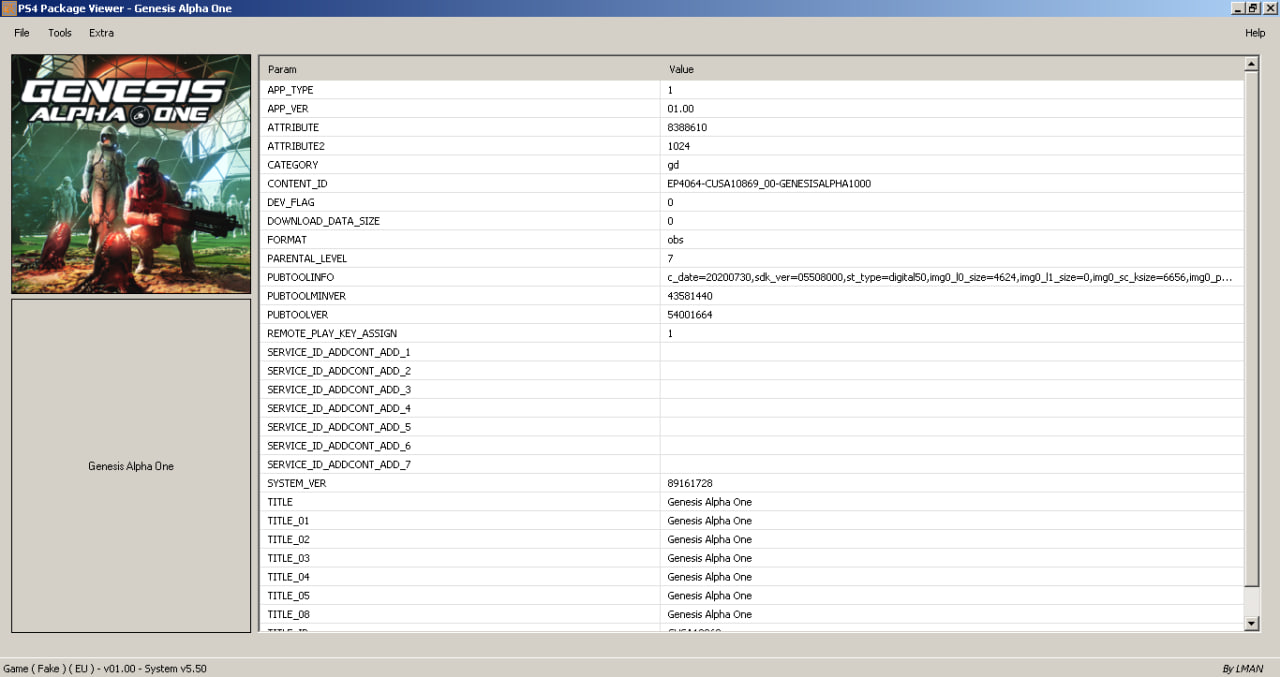Select the ATTRIBUTE2 parameter name
Viewport: 1280px width, 677px height.
(x=296, y=146)
